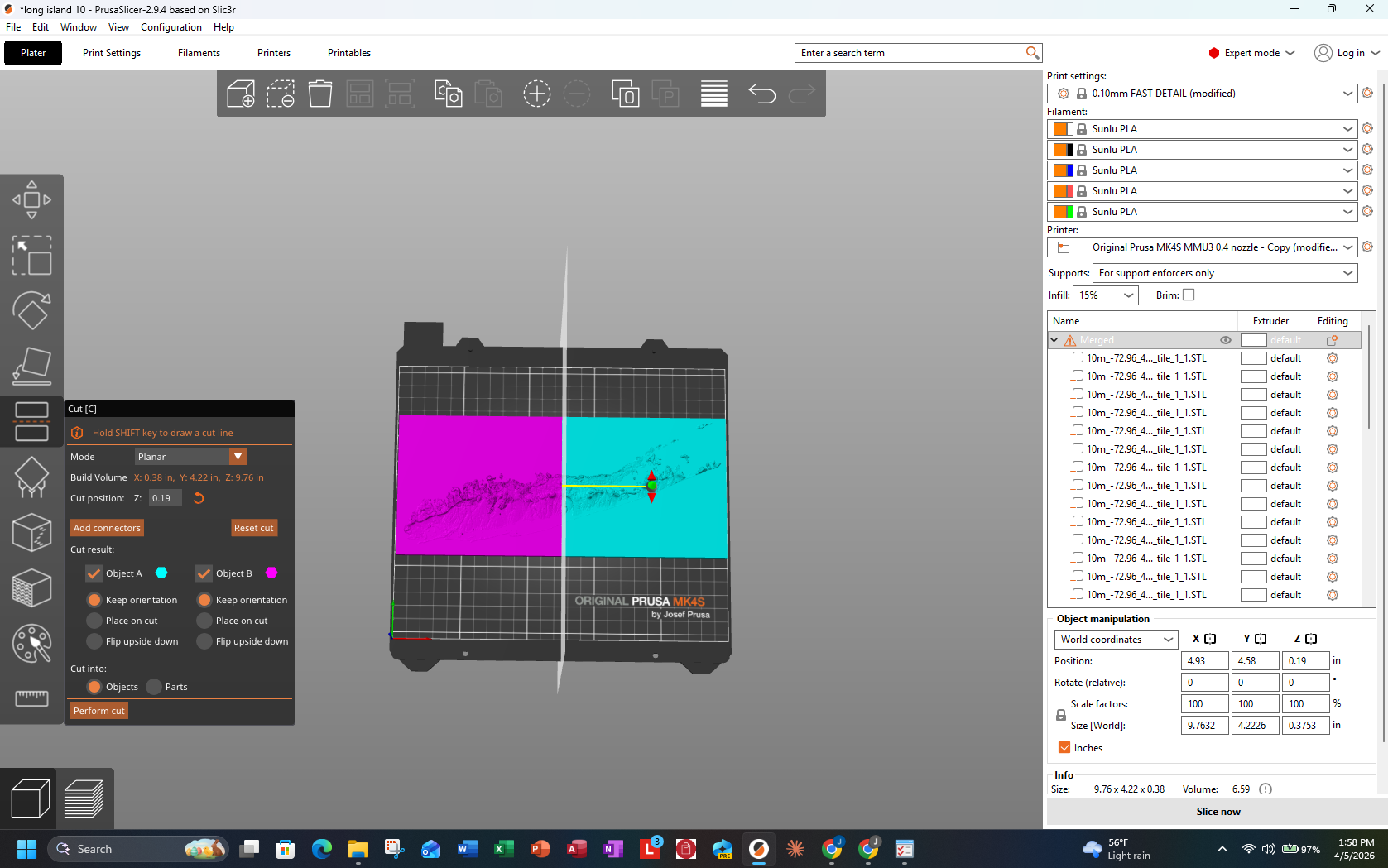Select Flip upside down for Object A
The image size is (1388, 868).
coord(94,641)
